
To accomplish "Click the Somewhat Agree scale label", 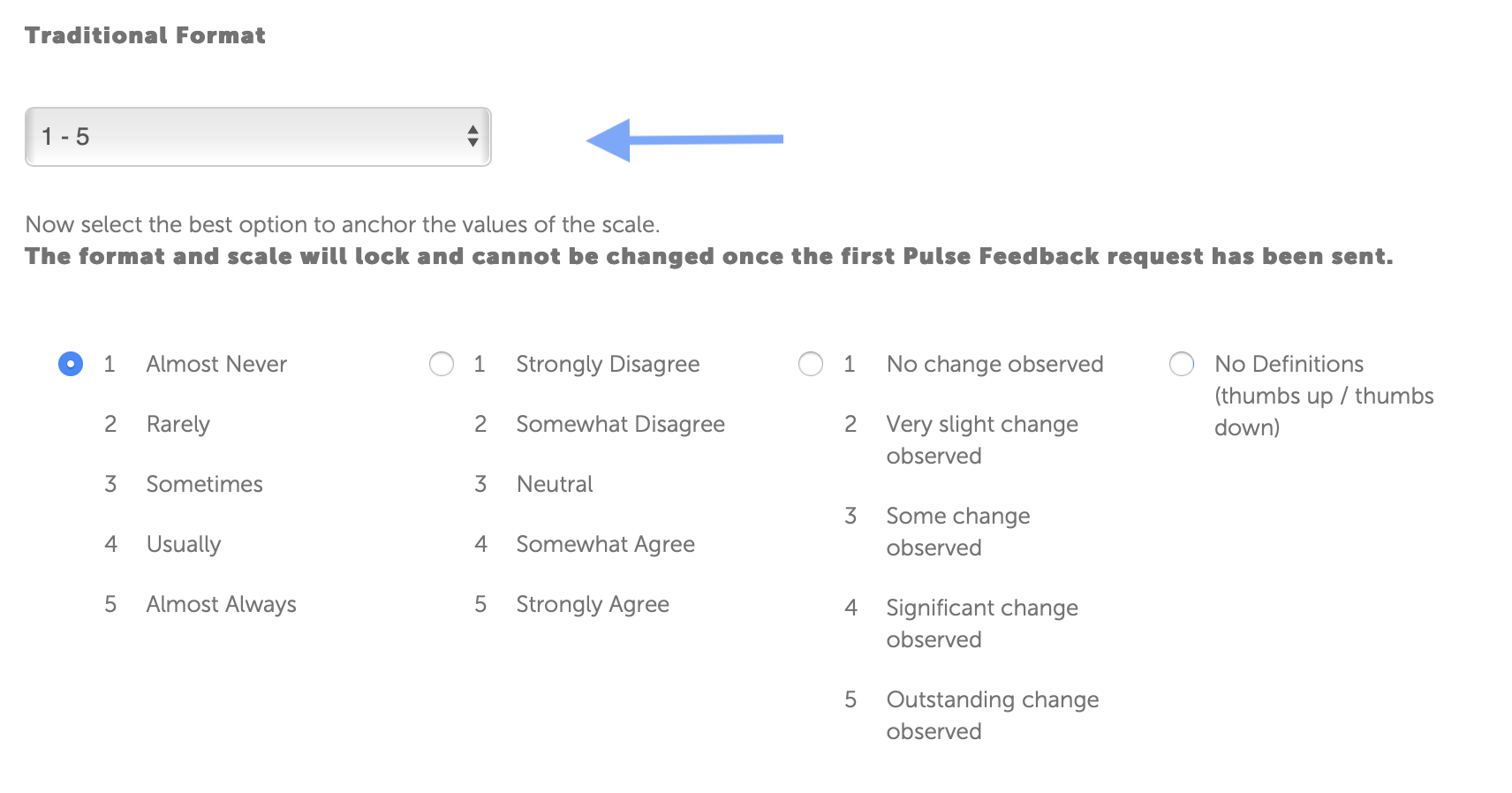I will [x=605, y=544].
